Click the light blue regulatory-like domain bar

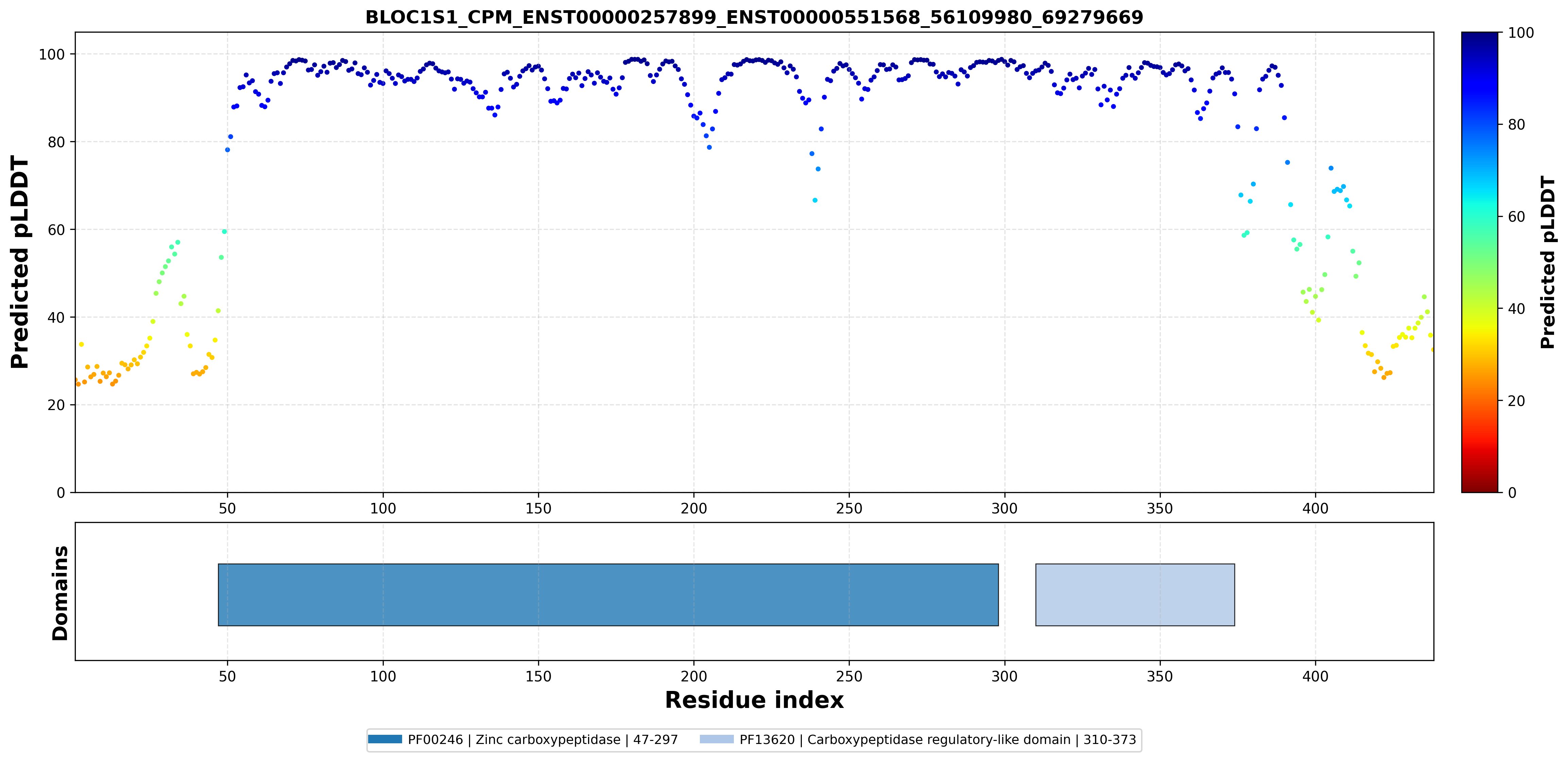[x=1135, y=594]
